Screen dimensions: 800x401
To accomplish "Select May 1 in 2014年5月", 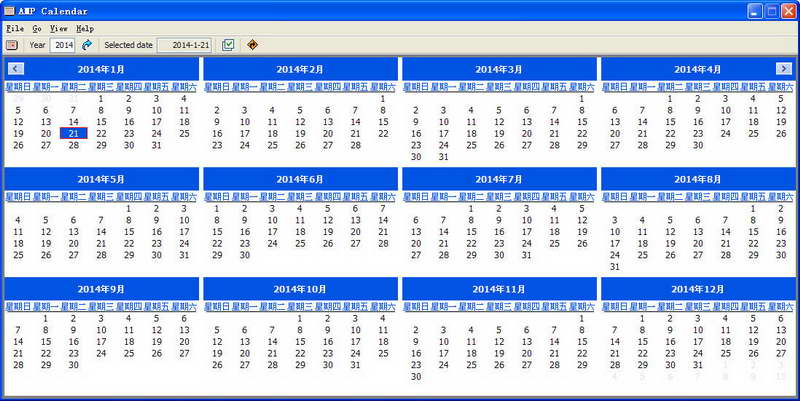I will pyautogui.click(x=129, y=209).
